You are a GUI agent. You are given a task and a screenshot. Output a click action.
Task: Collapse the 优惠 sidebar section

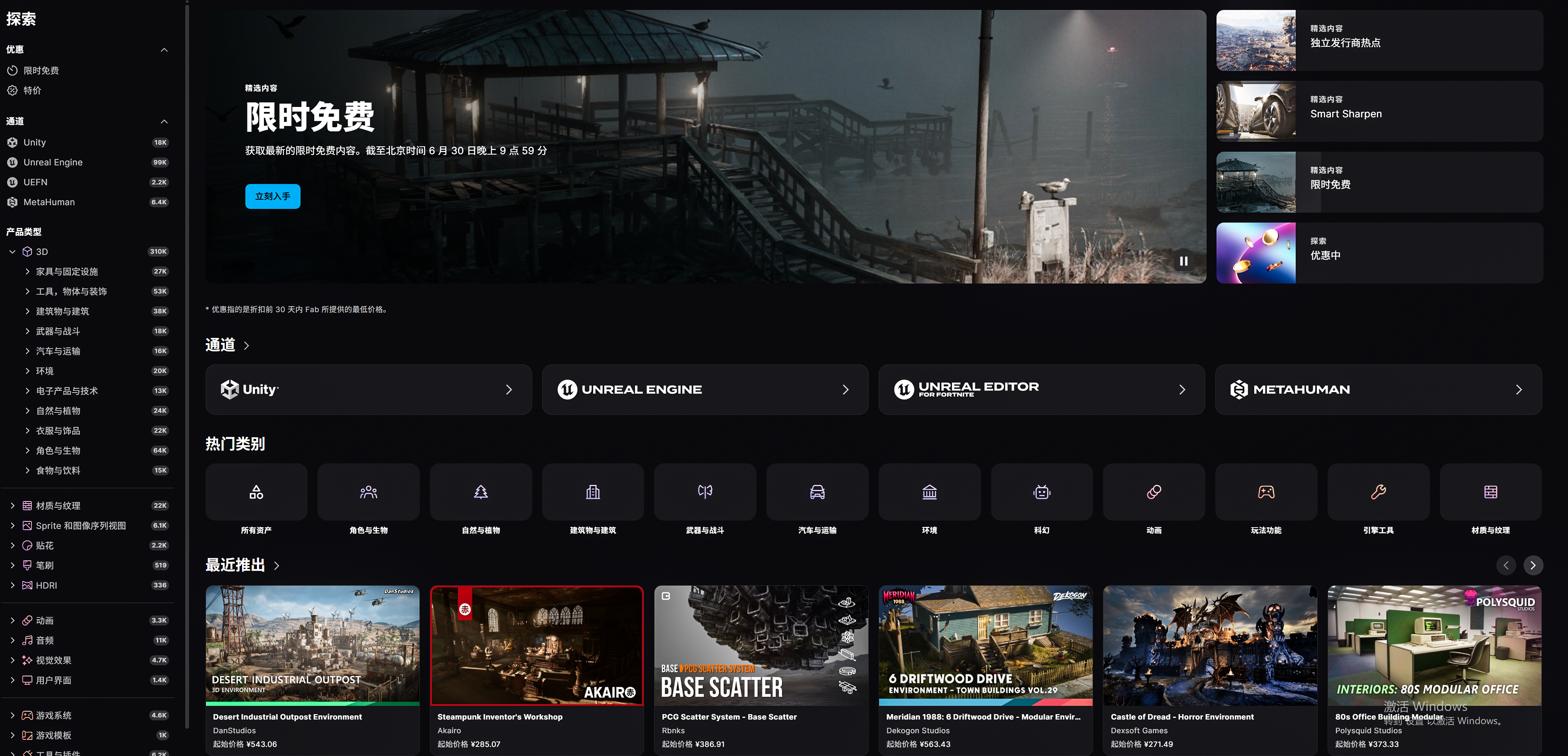164,50
